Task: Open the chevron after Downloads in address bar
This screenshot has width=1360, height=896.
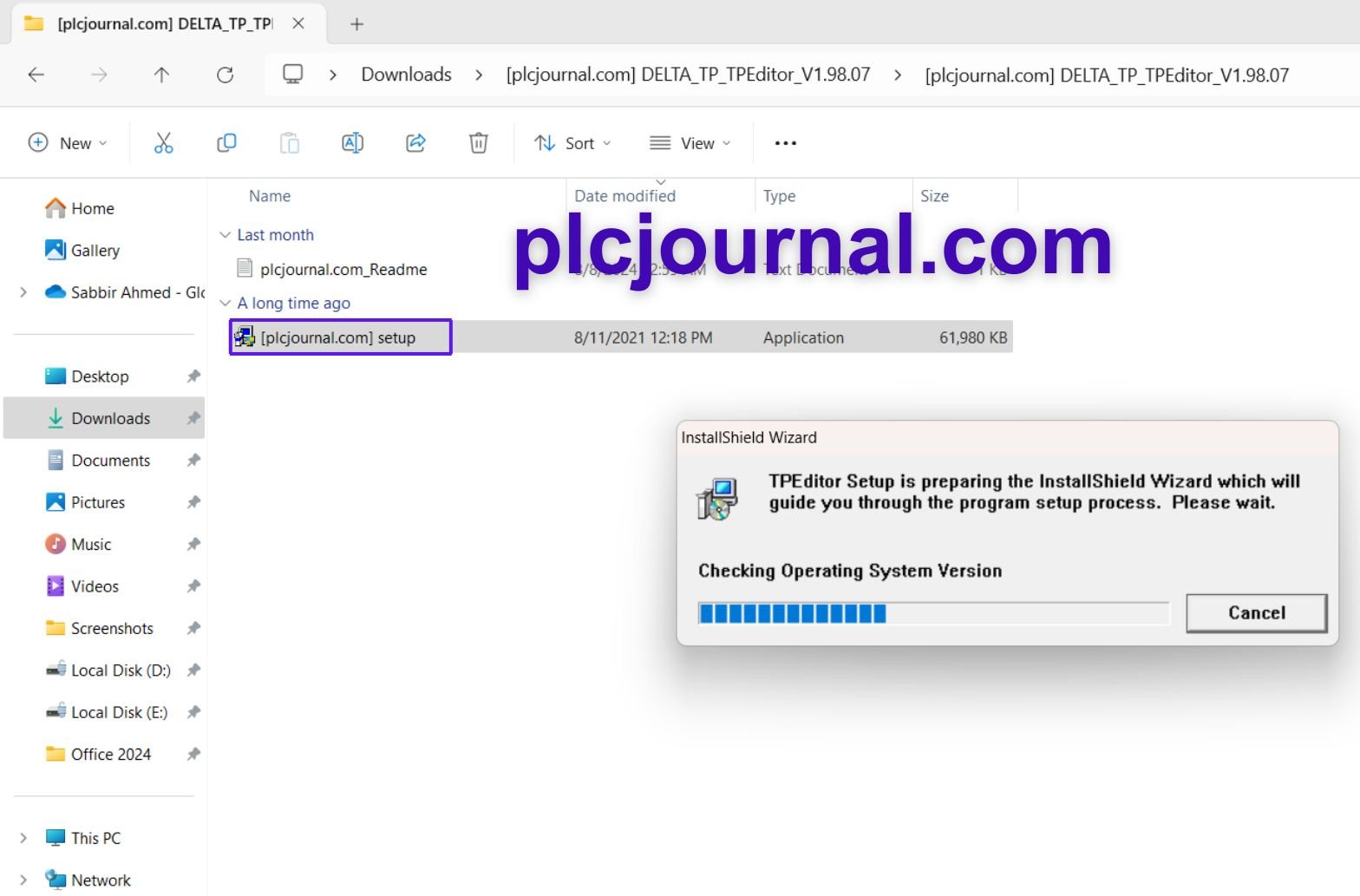Action: (x=479, y=75)
